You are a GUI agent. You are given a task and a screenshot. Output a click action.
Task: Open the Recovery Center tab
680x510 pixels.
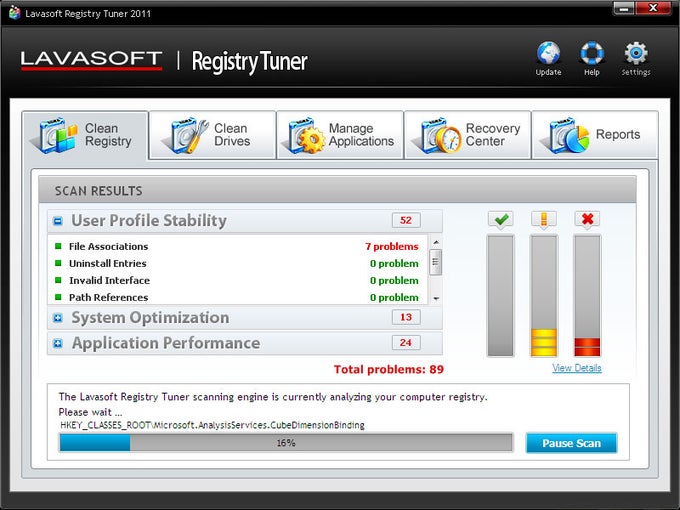tap(468, 135)
